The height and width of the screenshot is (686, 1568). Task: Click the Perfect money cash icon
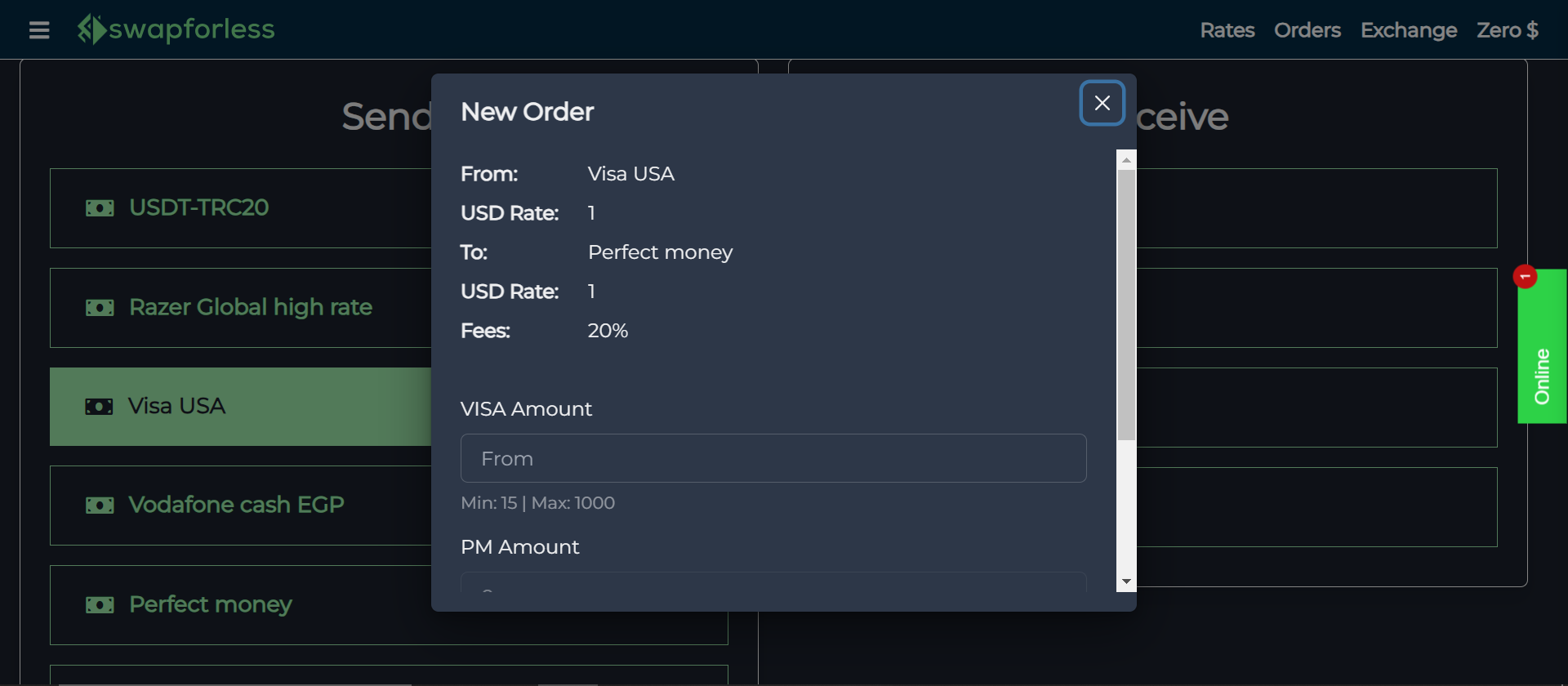point(100,605)
